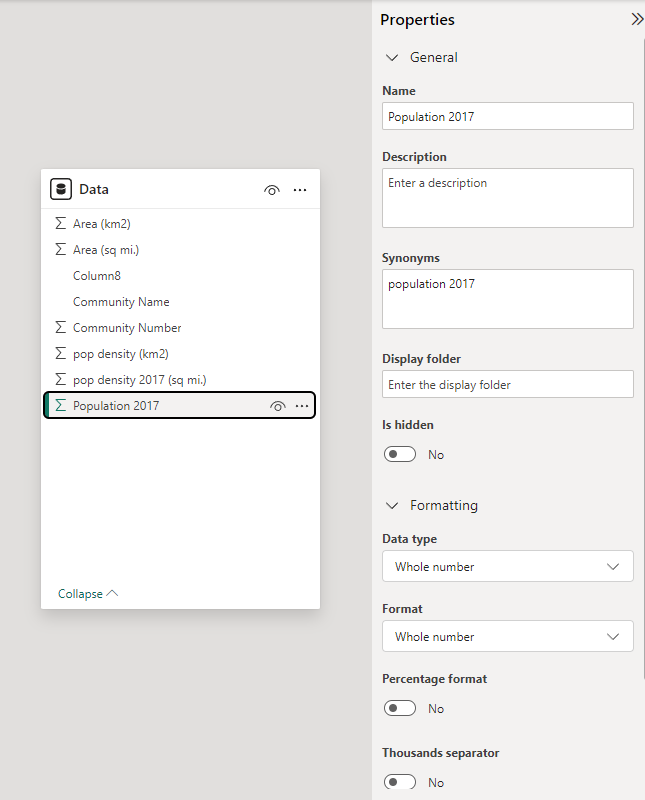
Task: Click the sigma icon beside Community Number
Action: [x=60, y=327]
